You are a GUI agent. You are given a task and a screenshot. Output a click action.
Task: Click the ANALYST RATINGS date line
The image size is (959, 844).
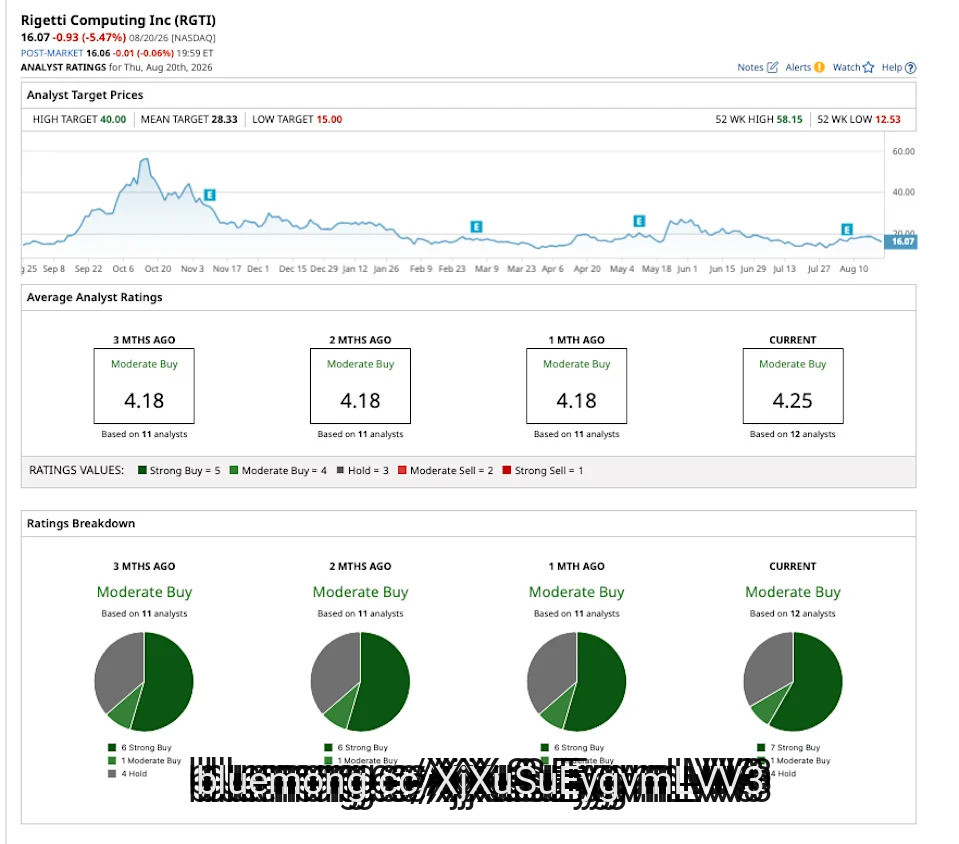pyautogui.click(x=116, y=67)
